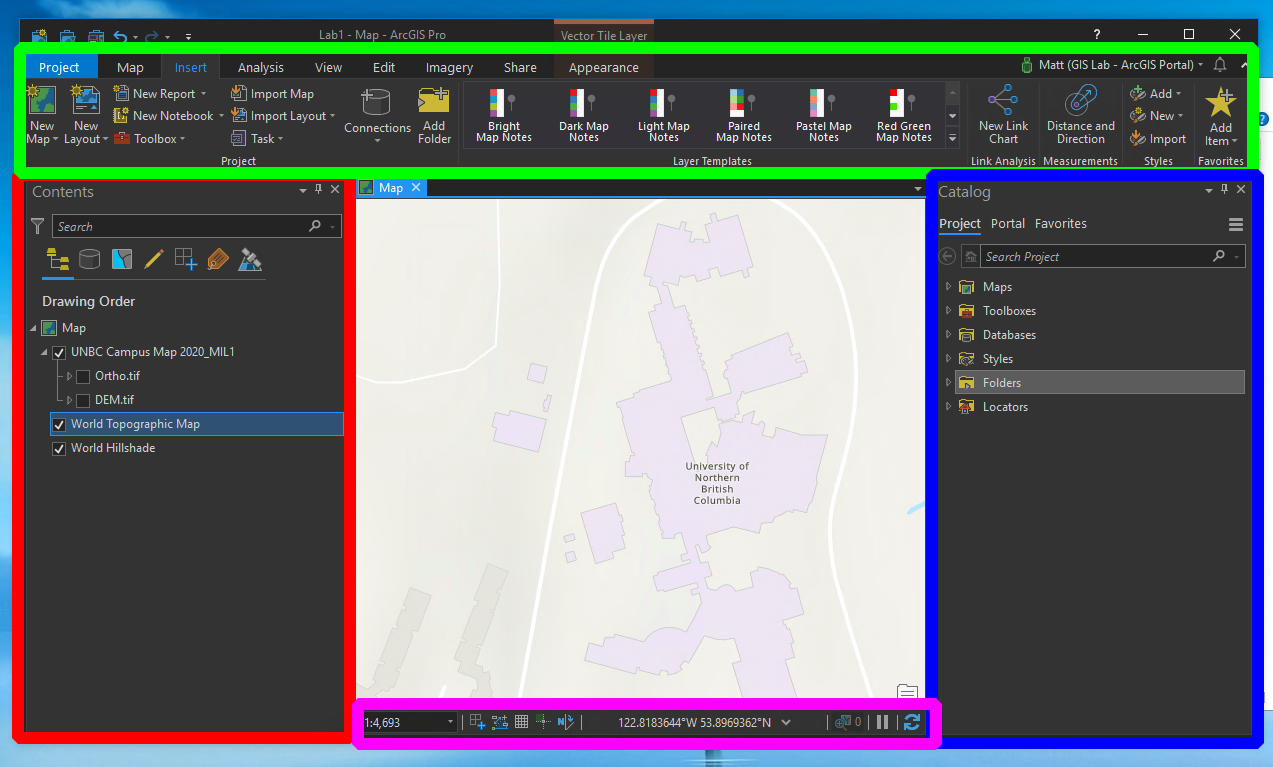Choose the Pastel Map Notes template
This screenshot has height=767, width=1273.
823,116
